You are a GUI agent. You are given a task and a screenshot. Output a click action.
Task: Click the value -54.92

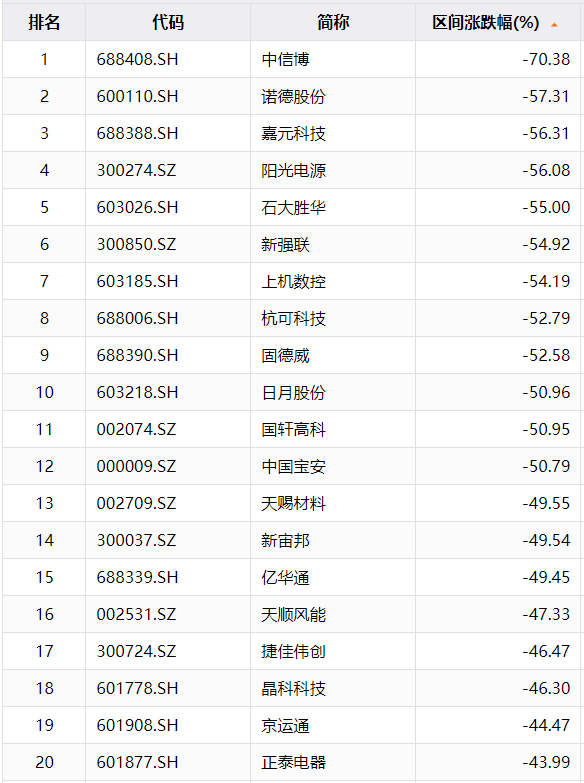click(x=546, y=244)
